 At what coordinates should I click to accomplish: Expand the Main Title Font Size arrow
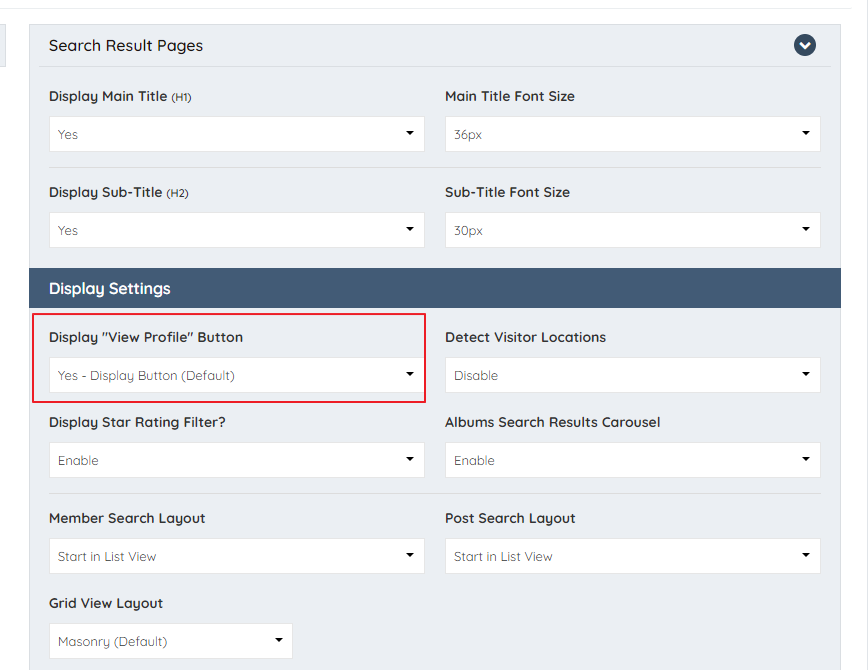[x=806, y=134]
